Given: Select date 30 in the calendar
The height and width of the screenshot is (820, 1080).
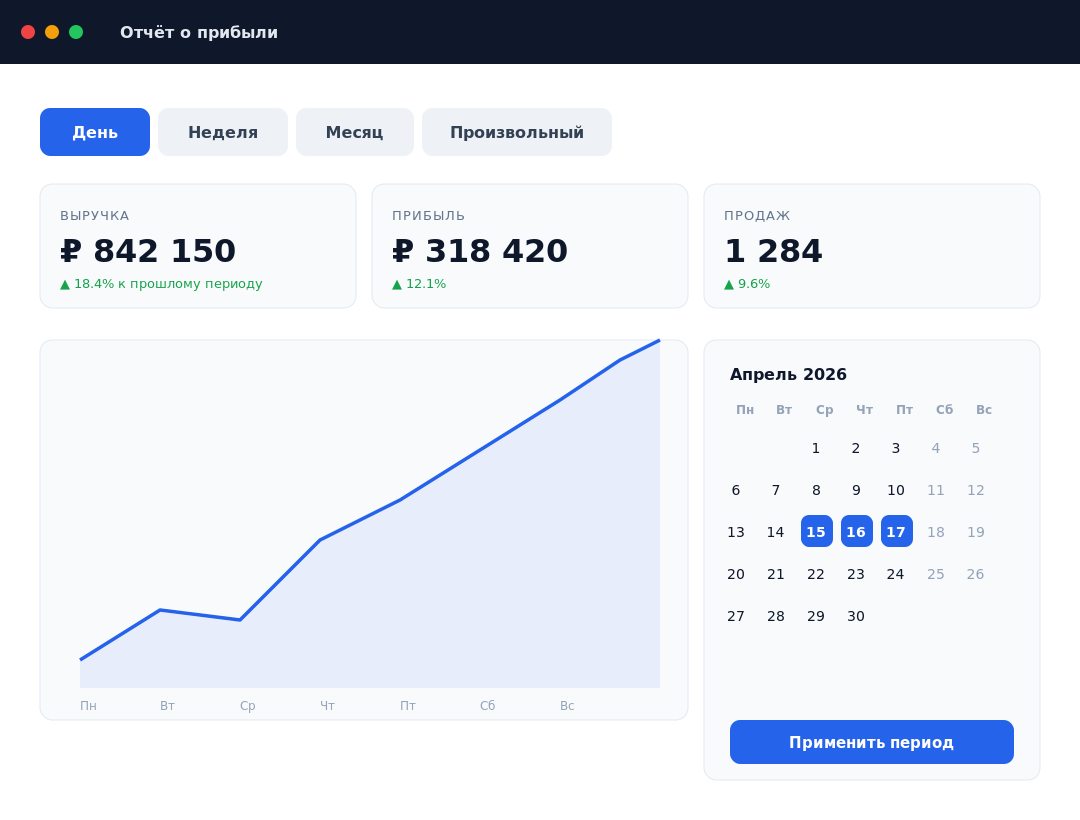Looking at the screenshot, I should (x=856, y=616).
